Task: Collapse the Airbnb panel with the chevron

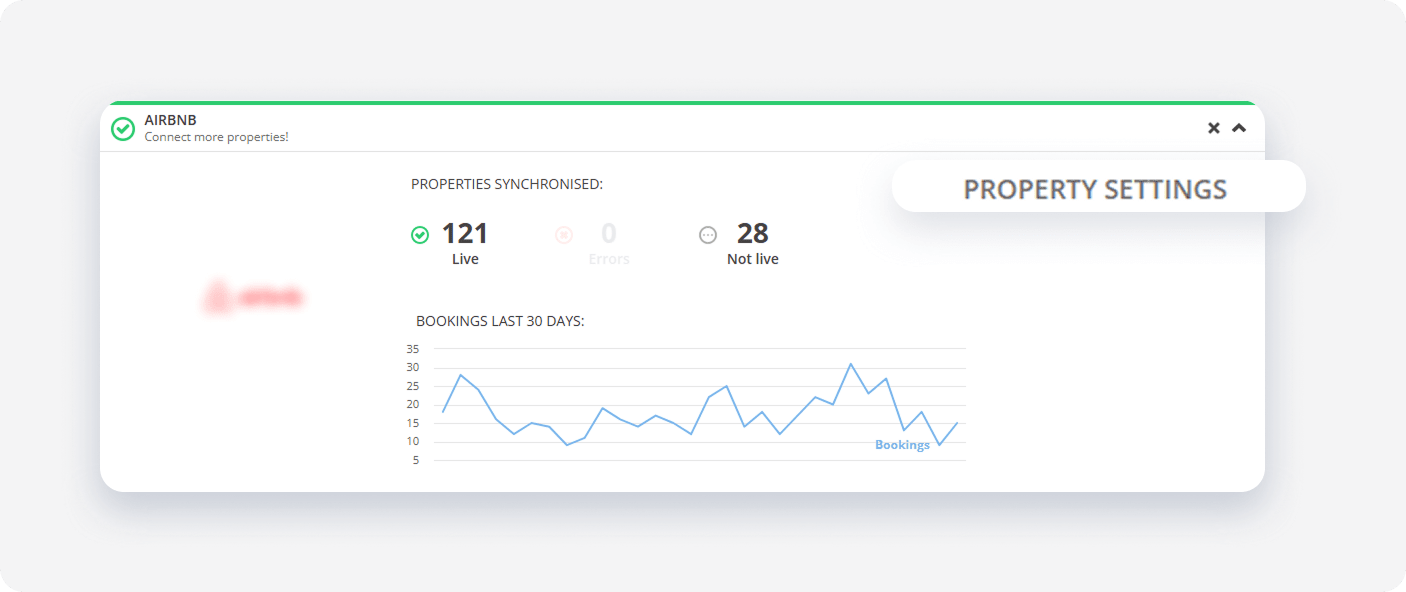Action: [1239, 128]
